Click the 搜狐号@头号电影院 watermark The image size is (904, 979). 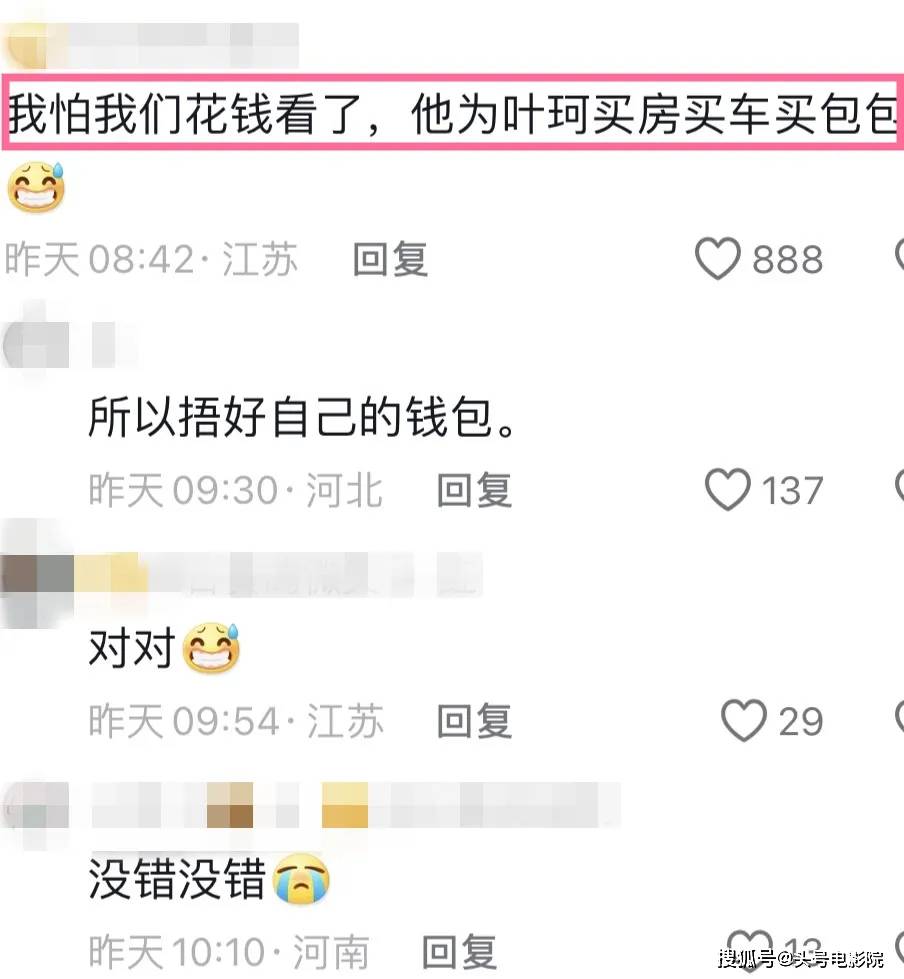click(x=800, y=958)
